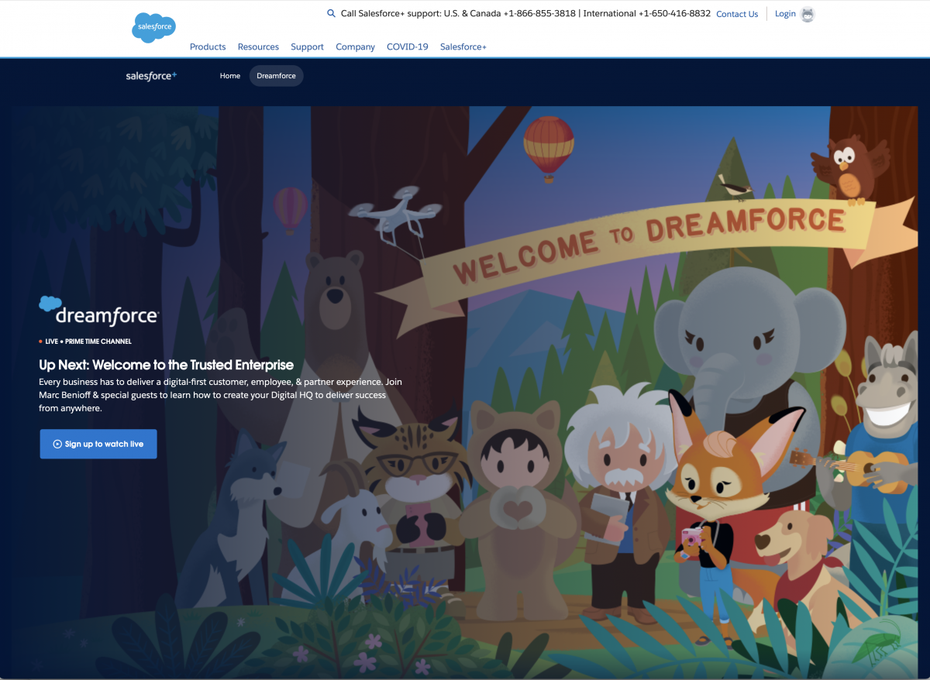This screenshot has height=680, width=930.
Task: Click the Salesforce+ logo in dark bar
Action: tap(151, 76)
